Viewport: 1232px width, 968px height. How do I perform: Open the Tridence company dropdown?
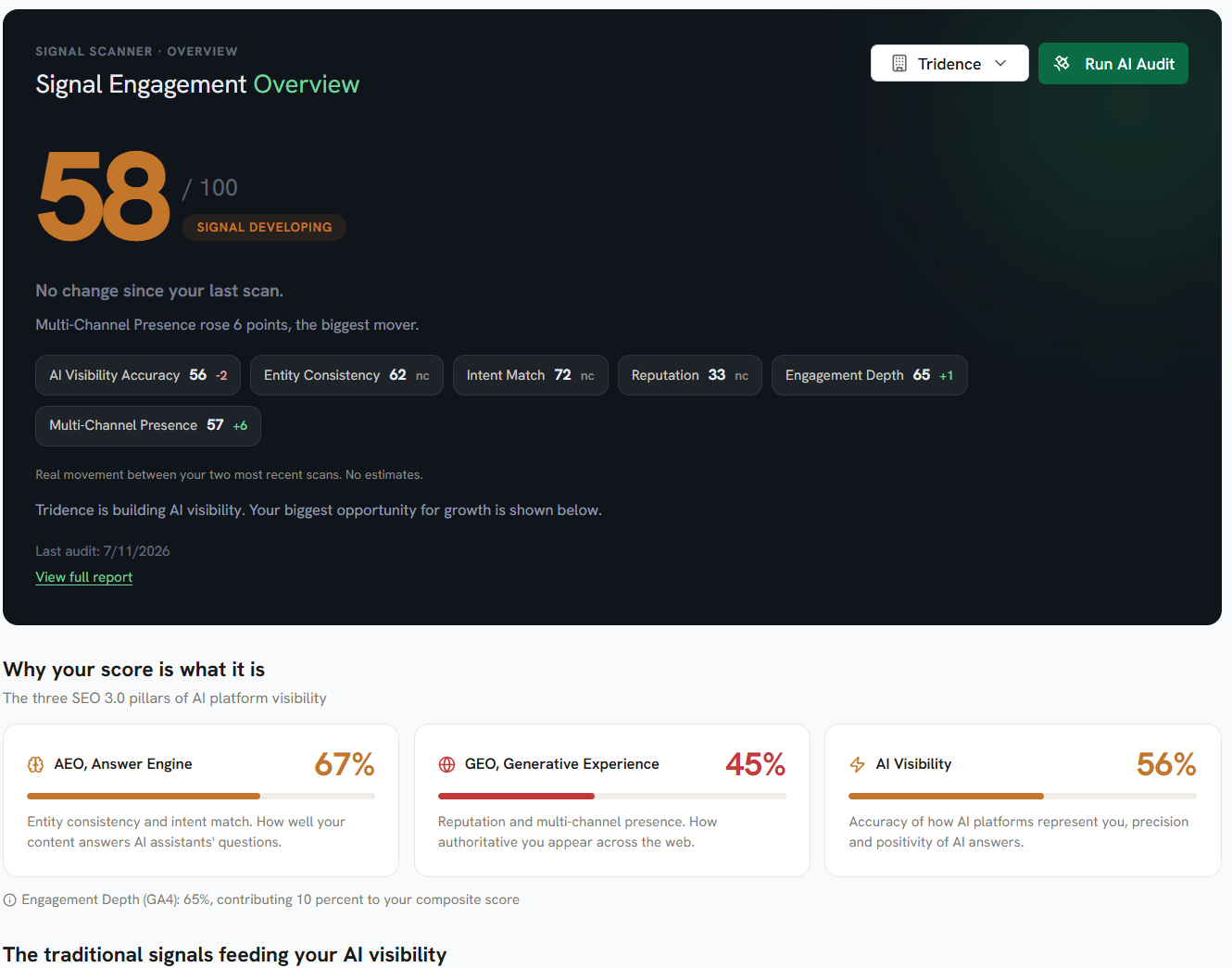click(x=949, y=63)
